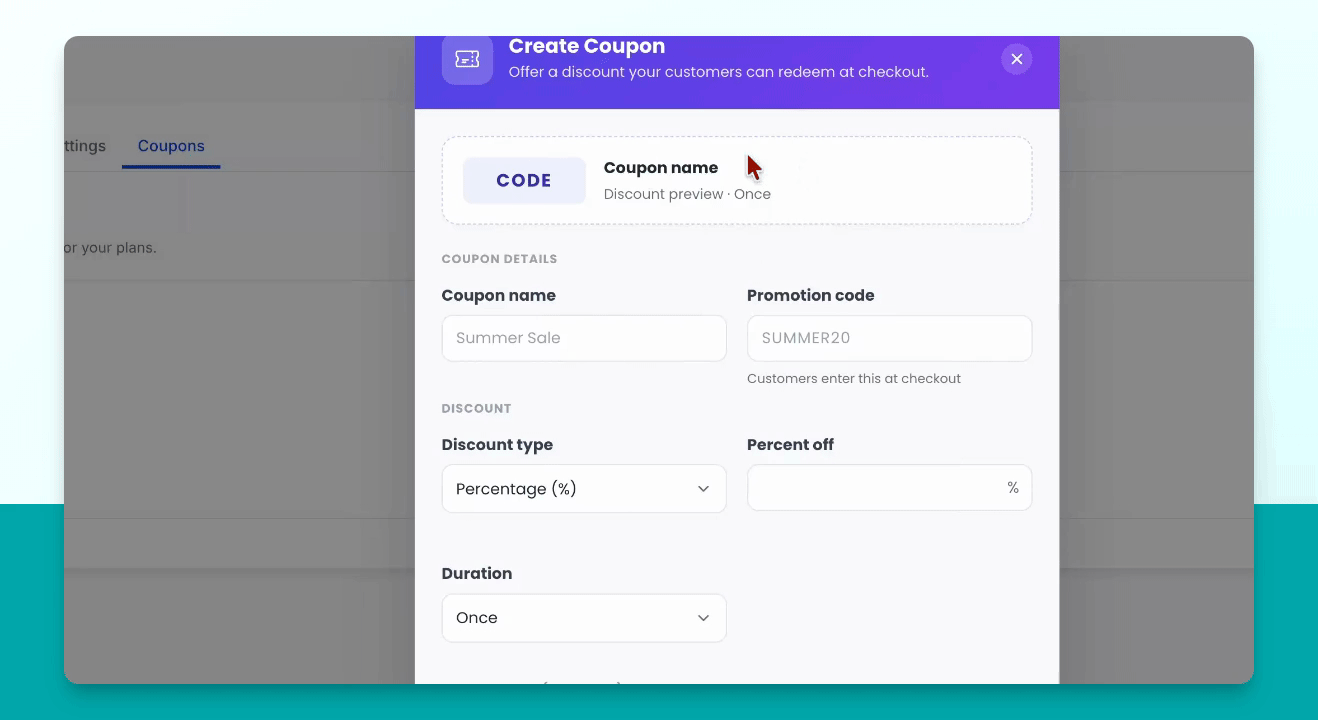This screenshot has width=1318, height=720.
Task: Click the Coupon name input field
Action: [584, 338]
